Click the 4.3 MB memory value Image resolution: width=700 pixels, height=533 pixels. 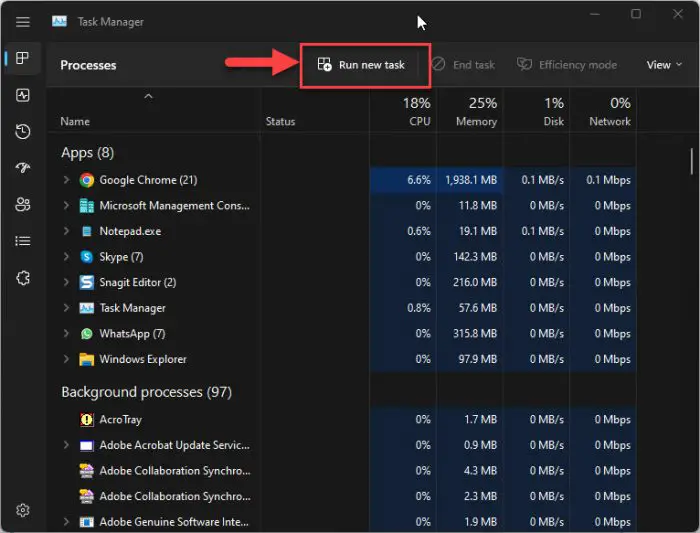(x=480, y=471)
